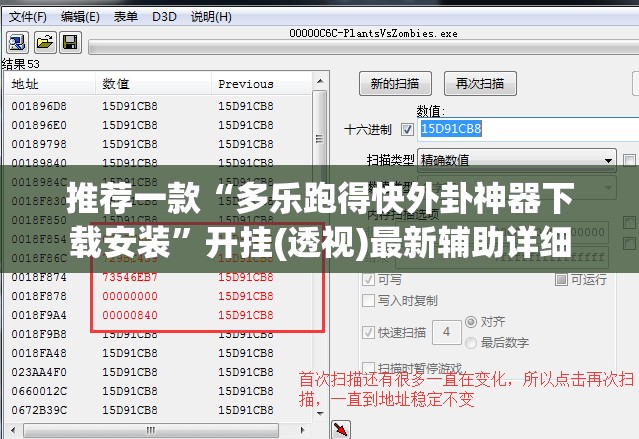
Task: Click the 地址 column header
Action: (50, 84)
